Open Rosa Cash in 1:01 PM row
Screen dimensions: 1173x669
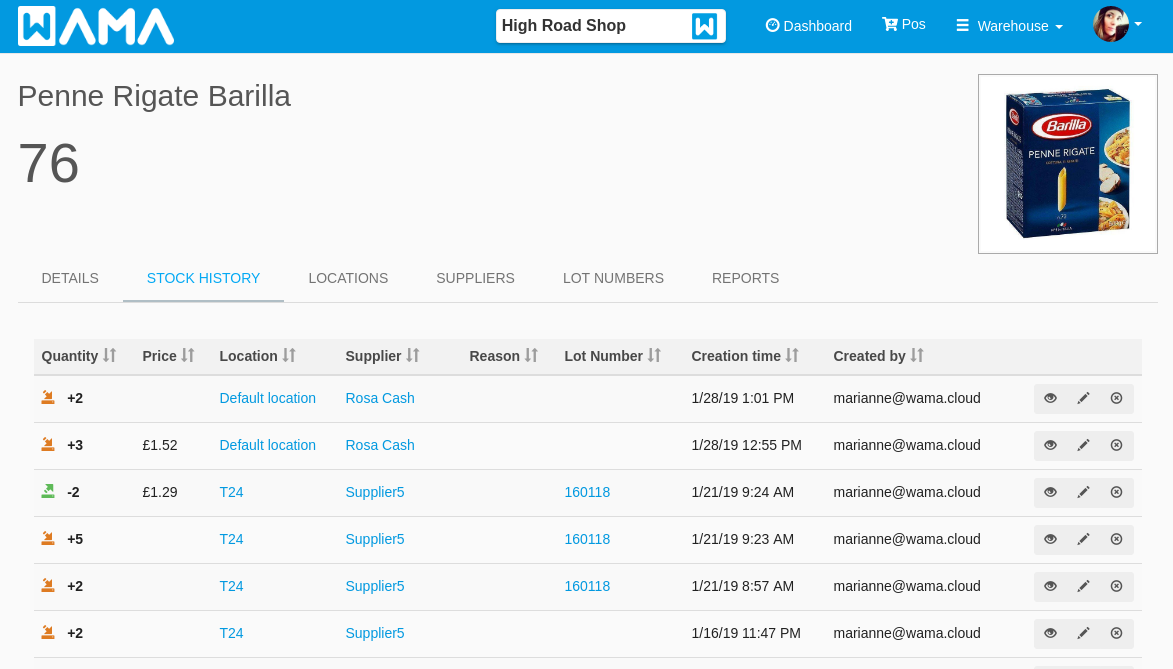pos(380,398)
